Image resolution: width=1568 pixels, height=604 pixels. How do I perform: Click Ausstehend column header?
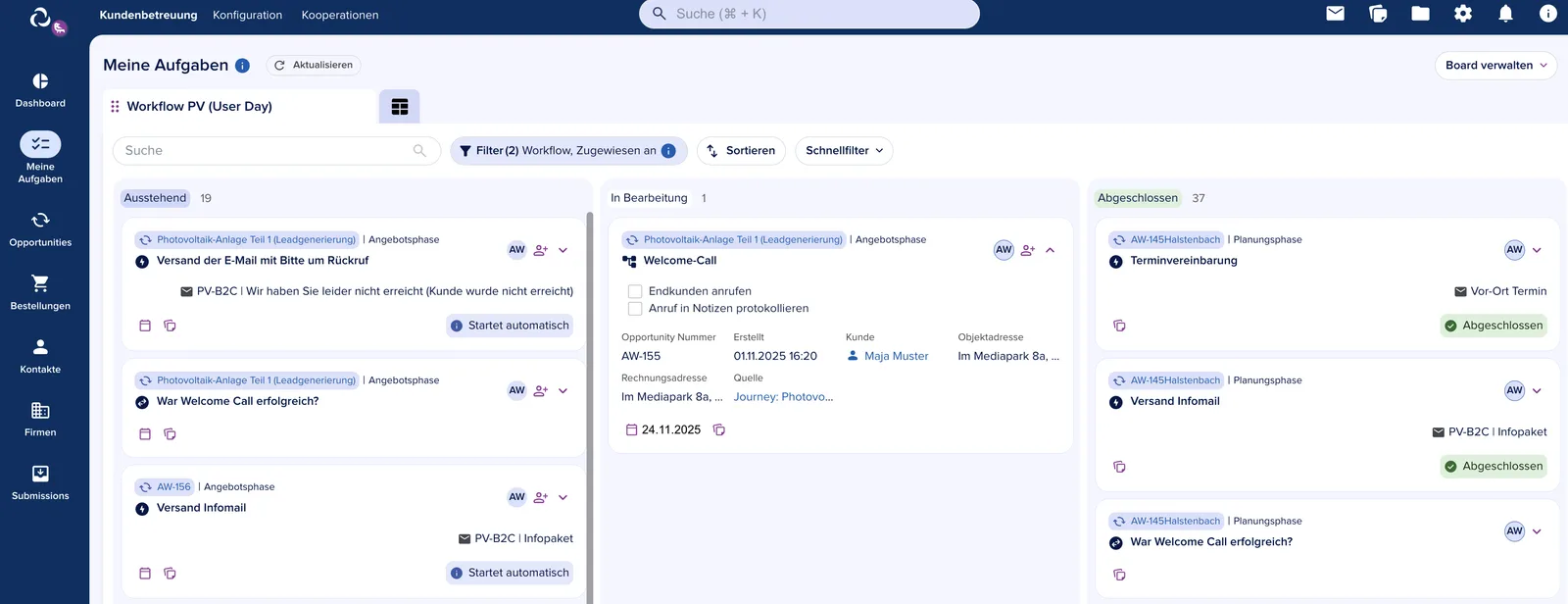155,198
